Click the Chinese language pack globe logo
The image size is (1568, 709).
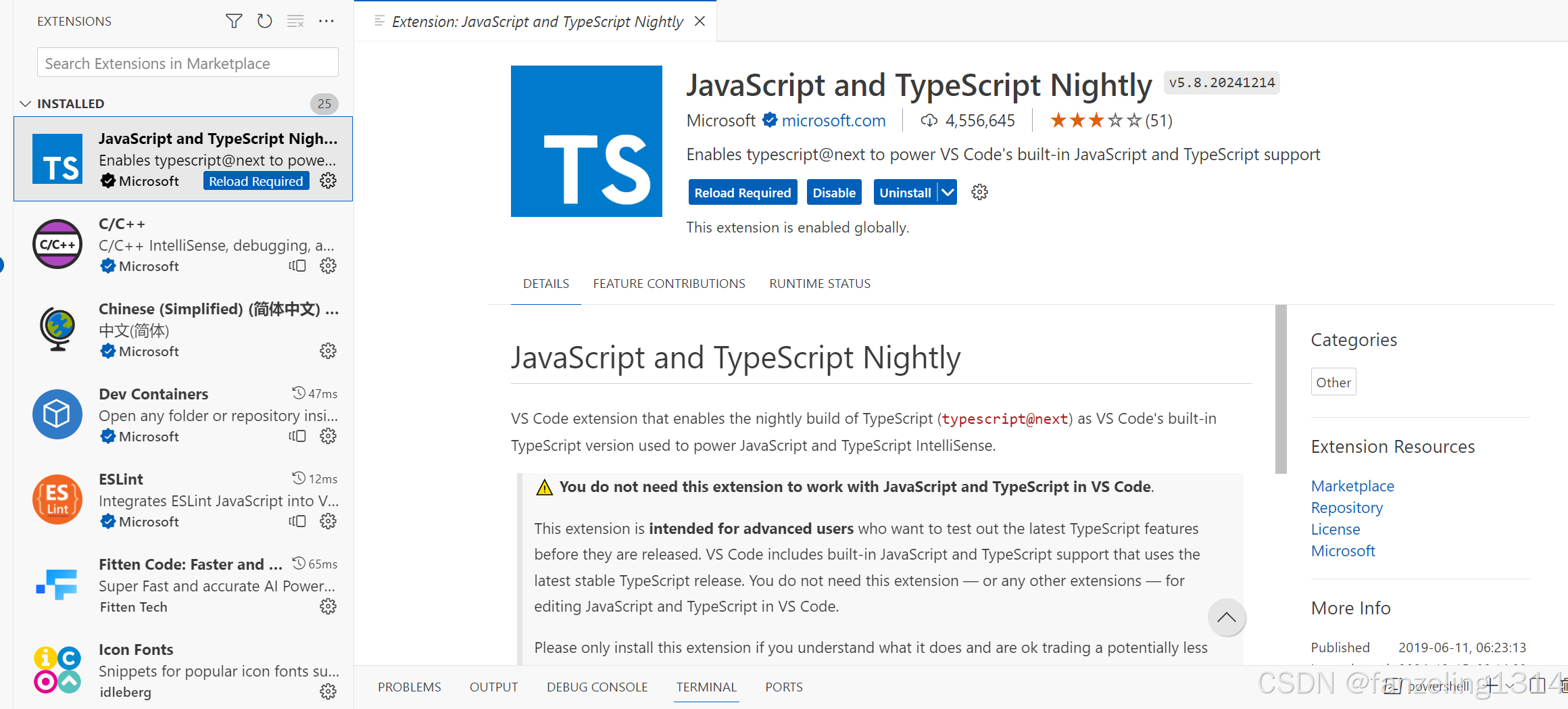click(57, 329)
